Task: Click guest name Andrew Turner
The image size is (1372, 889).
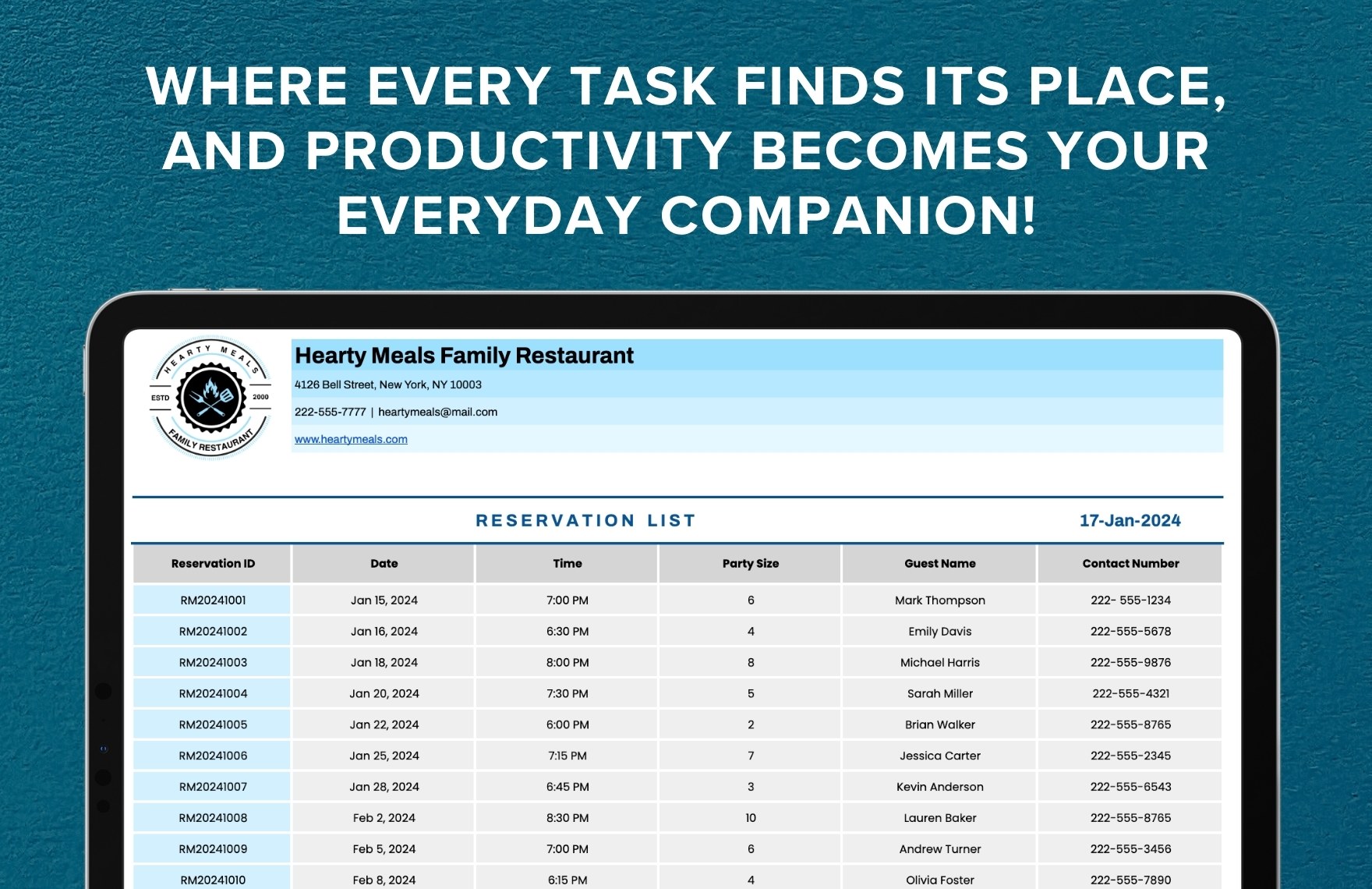Action: tap(939, 849)
